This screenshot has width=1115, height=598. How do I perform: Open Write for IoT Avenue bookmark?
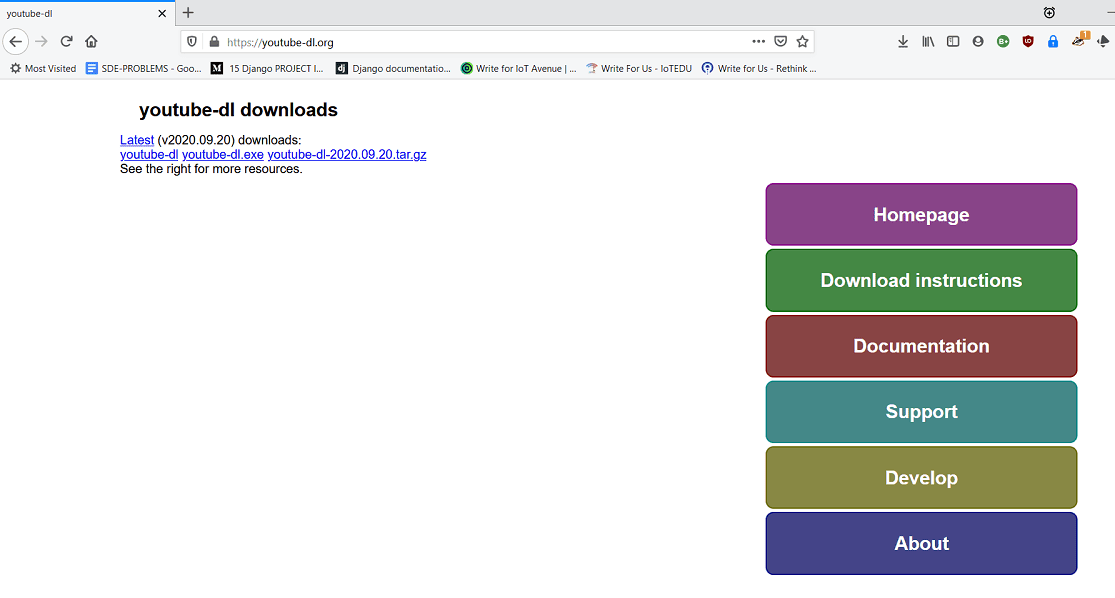(518, 68)
